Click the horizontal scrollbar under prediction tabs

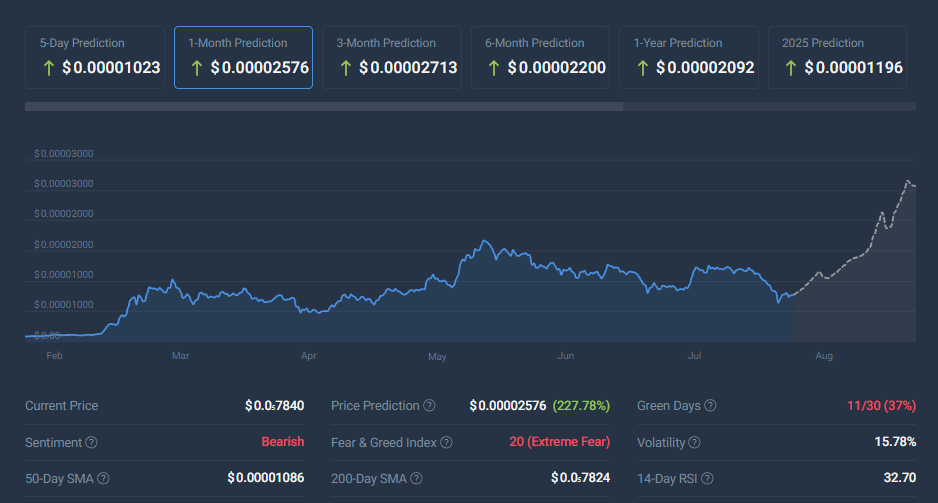click(x=324, y=106)
